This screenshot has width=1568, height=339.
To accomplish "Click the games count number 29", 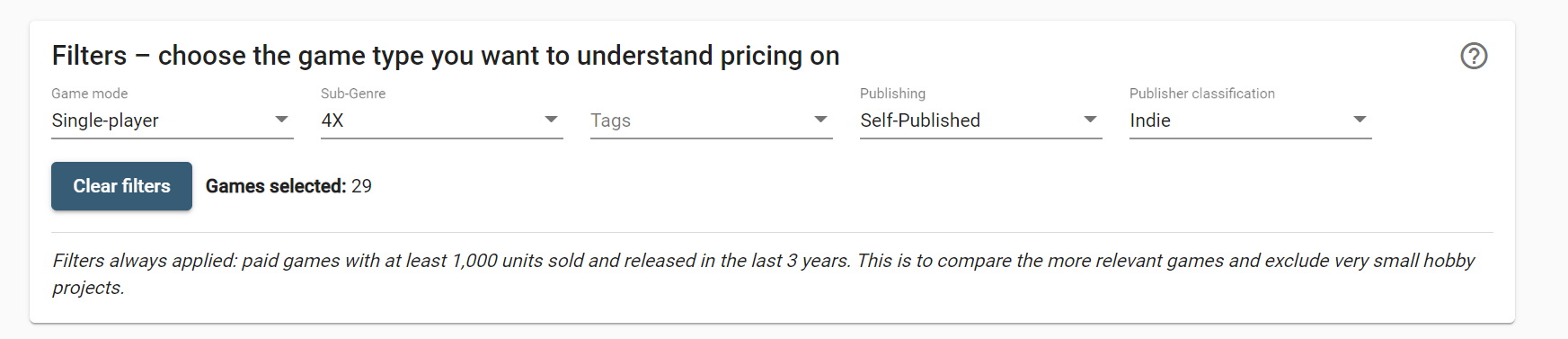I will click(x=361, y=186).
